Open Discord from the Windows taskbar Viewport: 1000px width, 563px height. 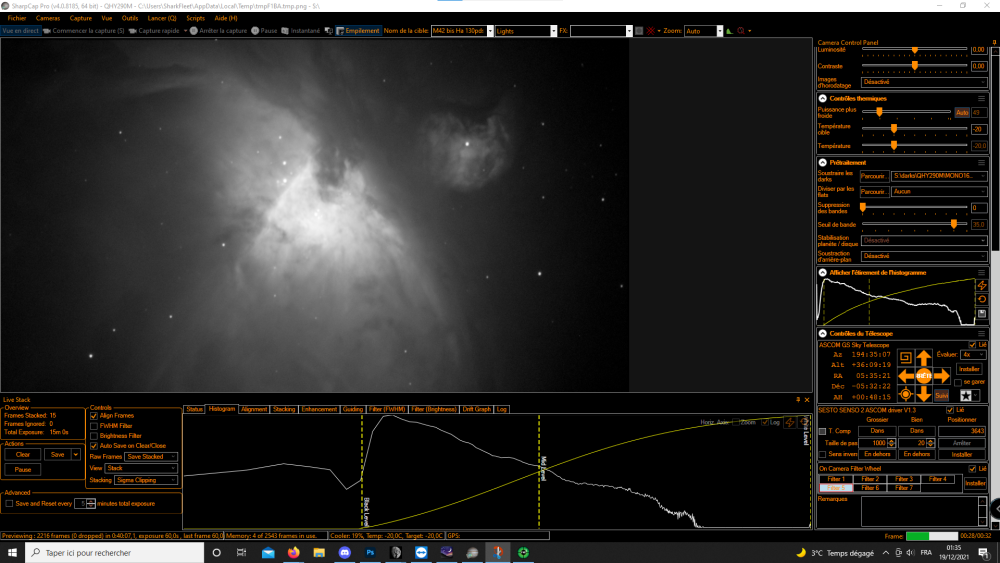click(344, 553)
